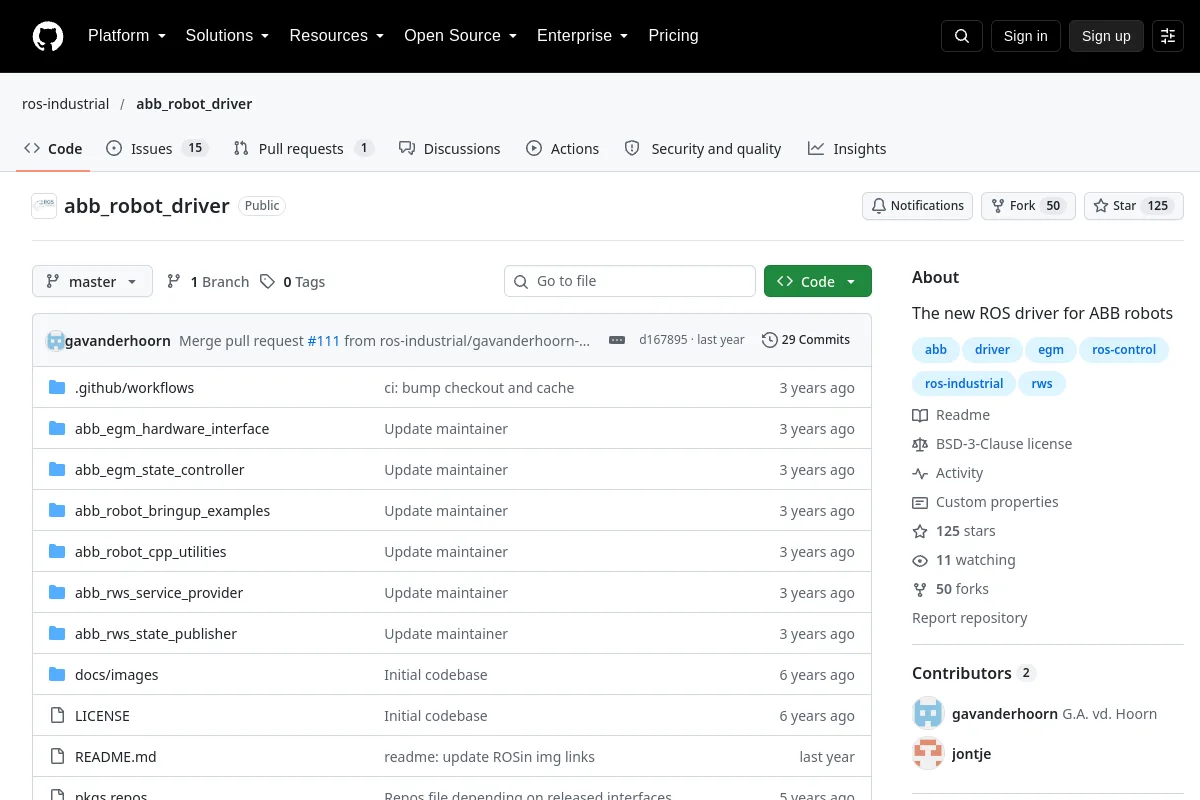The width and height of the screenshot is (1200, 800).
Task: Select the Code tab
Action: point(53,149)
